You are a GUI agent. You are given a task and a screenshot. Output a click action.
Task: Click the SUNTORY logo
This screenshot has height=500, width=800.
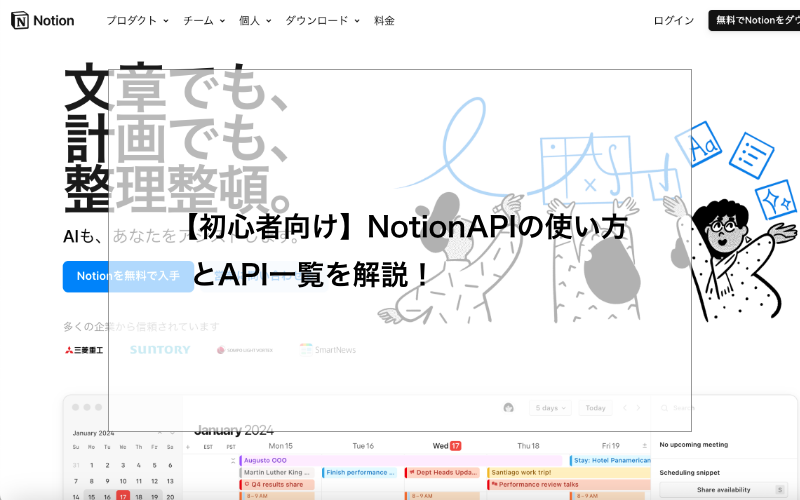pos(159,350)
